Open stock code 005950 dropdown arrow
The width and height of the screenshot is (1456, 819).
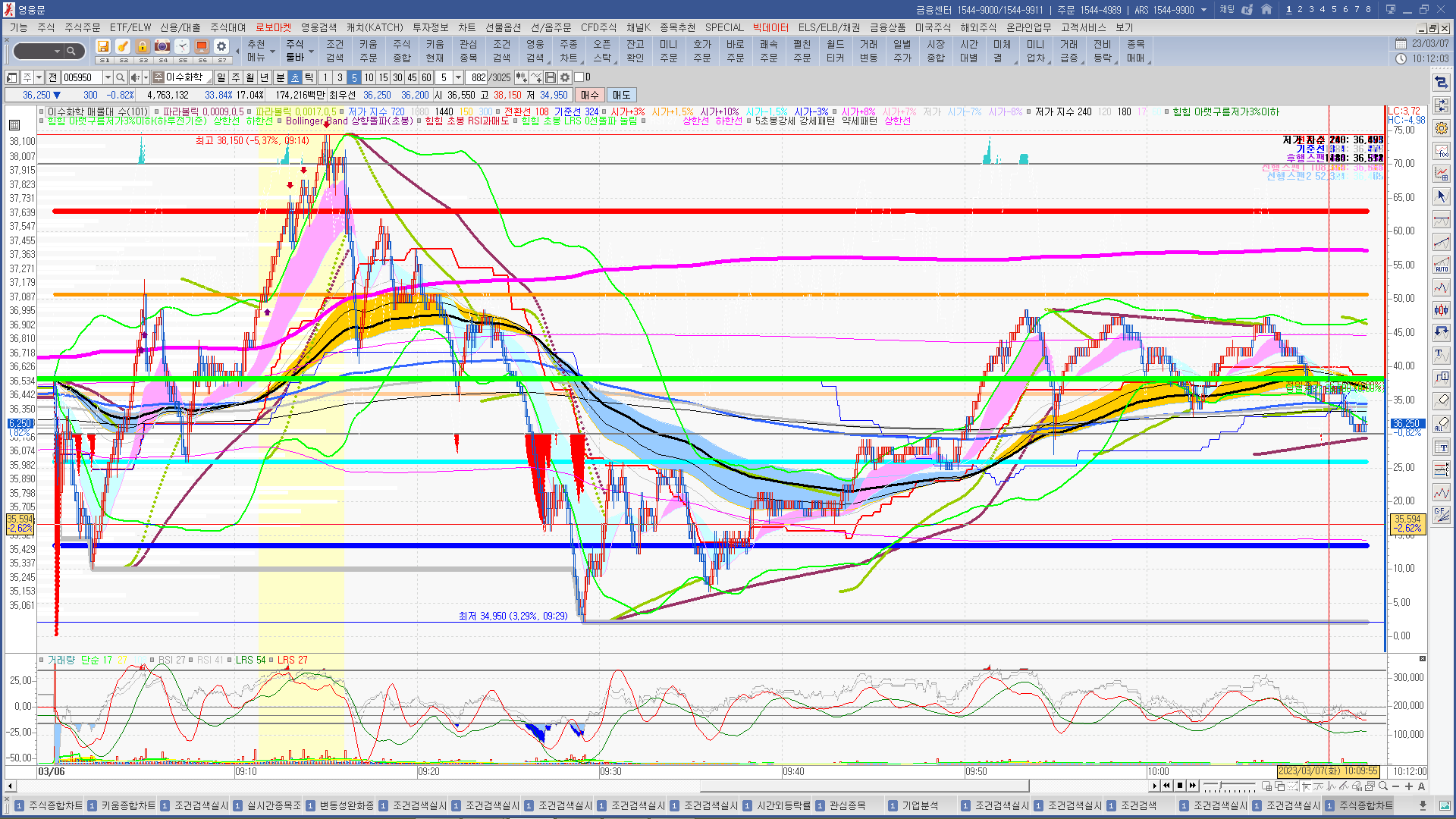[x=108, y=77]
